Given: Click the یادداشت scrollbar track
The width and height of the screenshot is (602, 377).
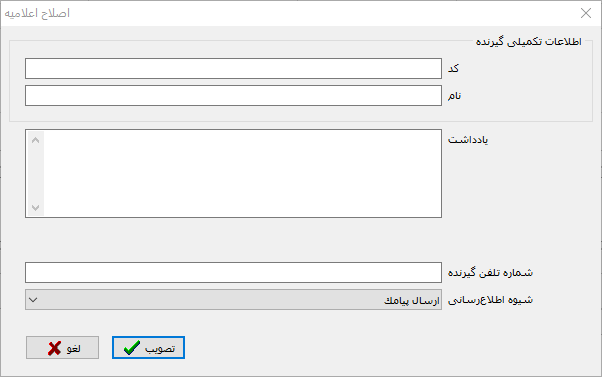Looking at the screenshot, I should pyautogui.click(x=36, y=174).
